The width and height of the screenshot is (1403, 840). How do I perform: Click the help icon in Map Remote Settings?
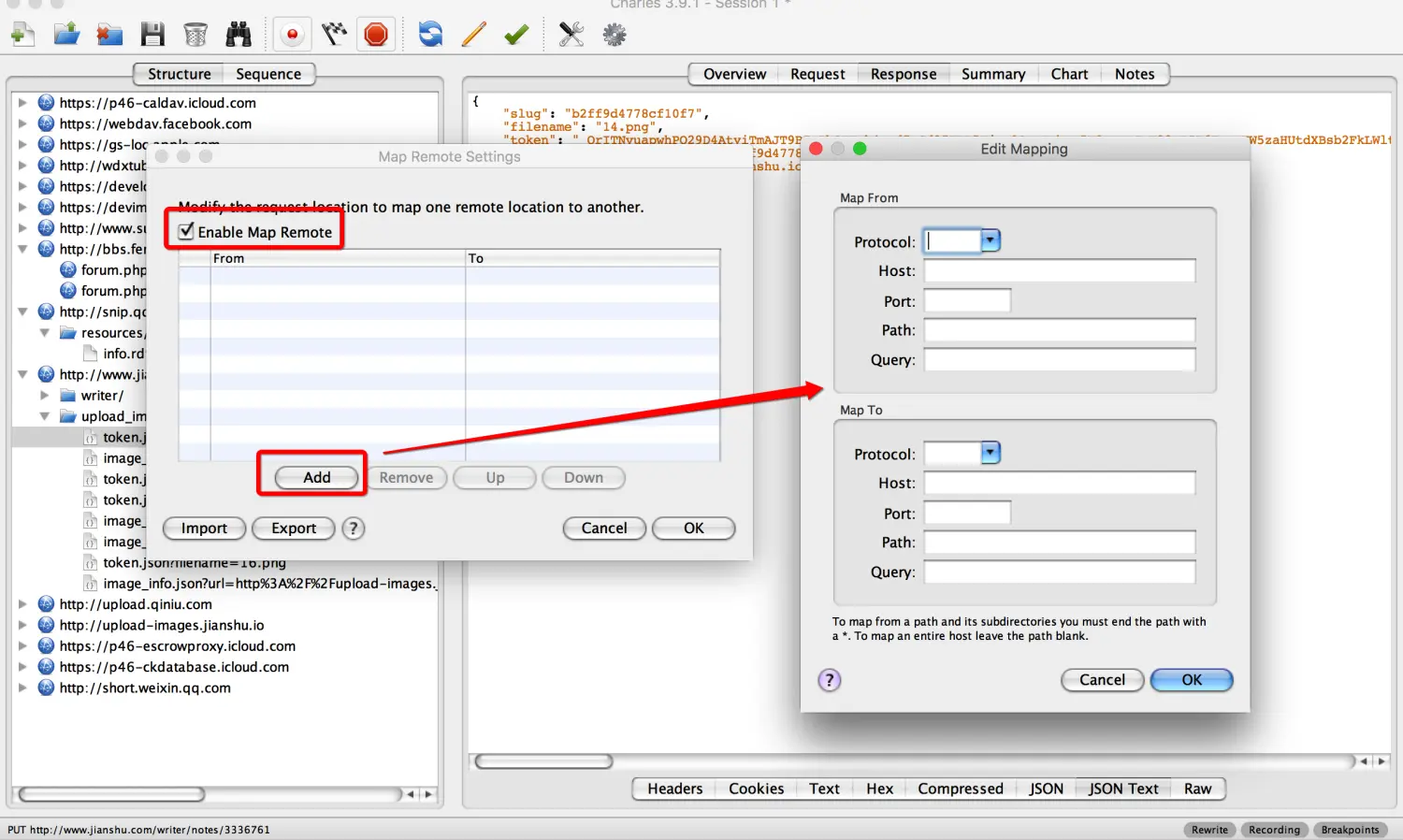pyautogui.click(x=353, y=529)
